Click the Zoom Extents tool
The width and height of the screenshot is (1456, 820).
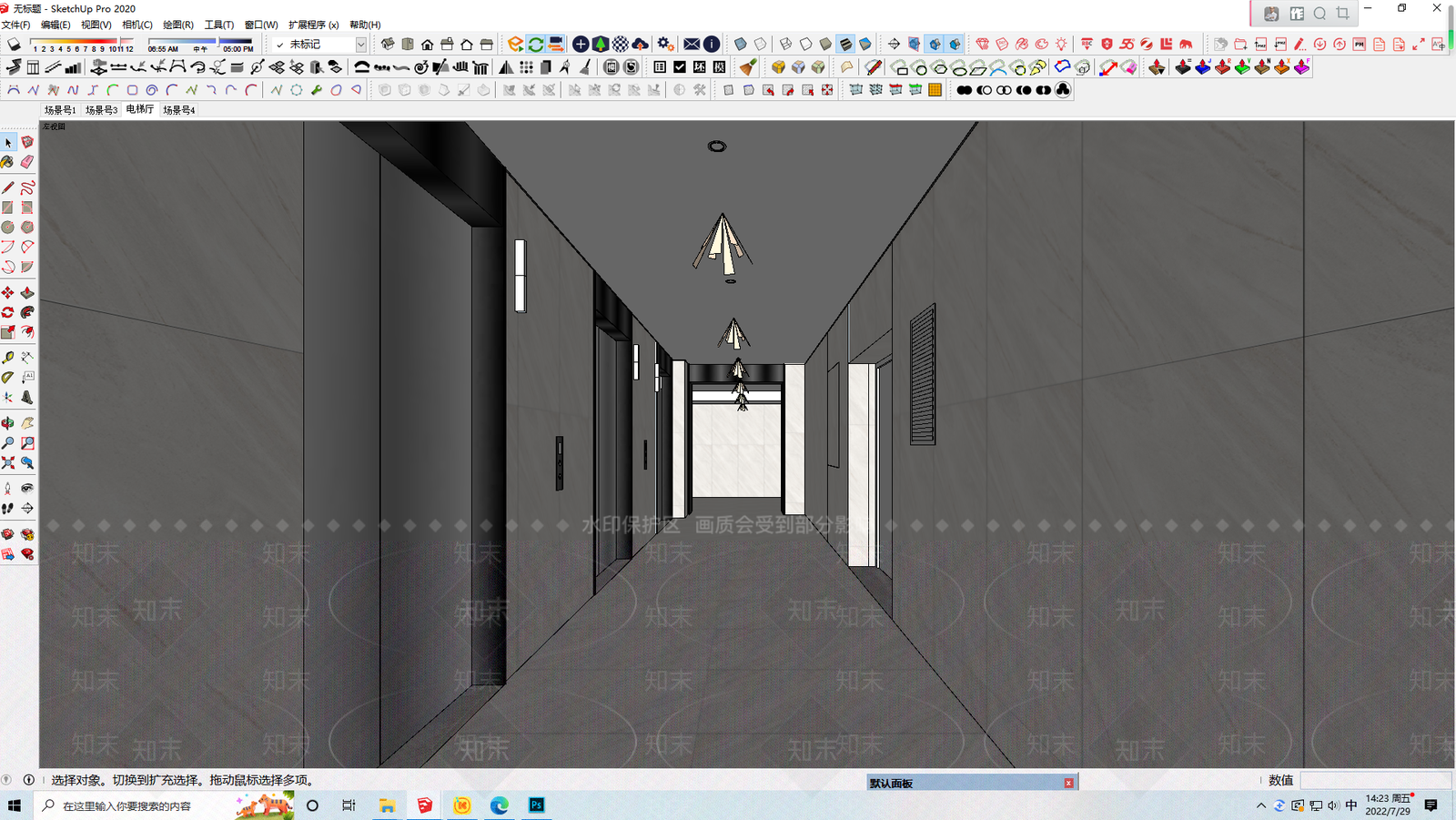click(x=7, y=463)
